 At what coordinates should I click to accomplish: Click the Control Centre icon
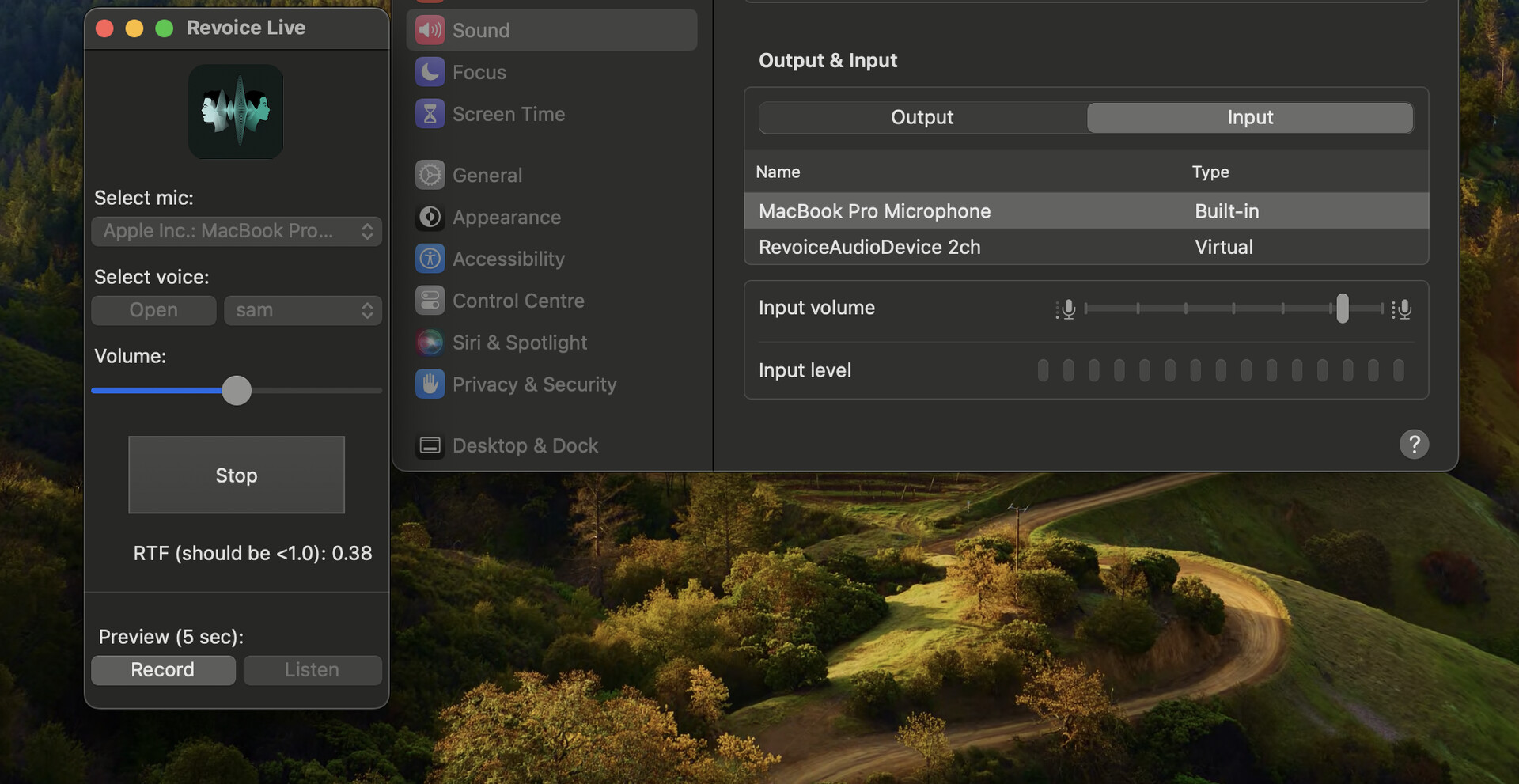[430, 301]
